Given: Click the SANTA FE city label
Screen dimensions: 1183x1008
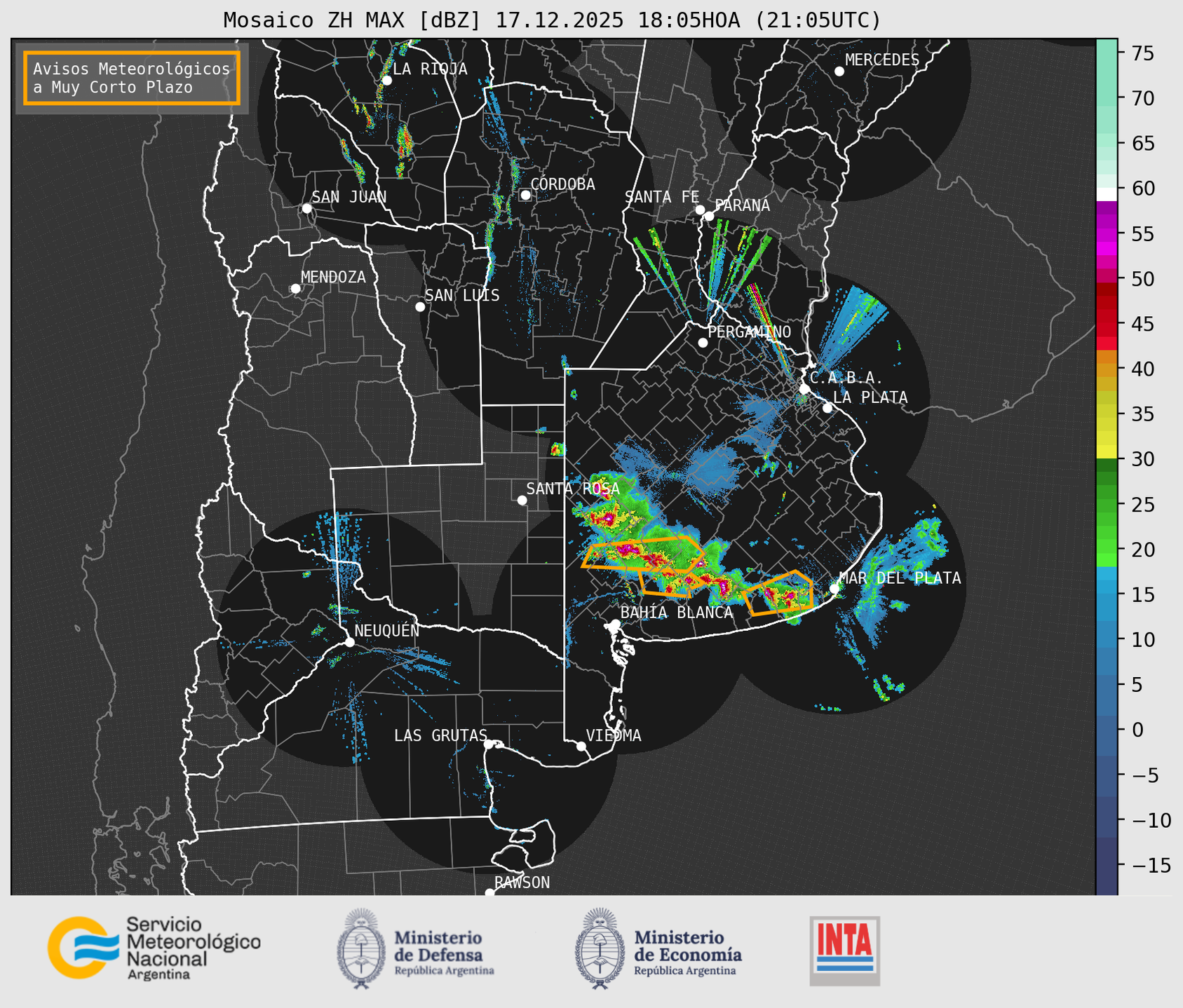Looking at the screenshot, I should (x=662, y=197).
